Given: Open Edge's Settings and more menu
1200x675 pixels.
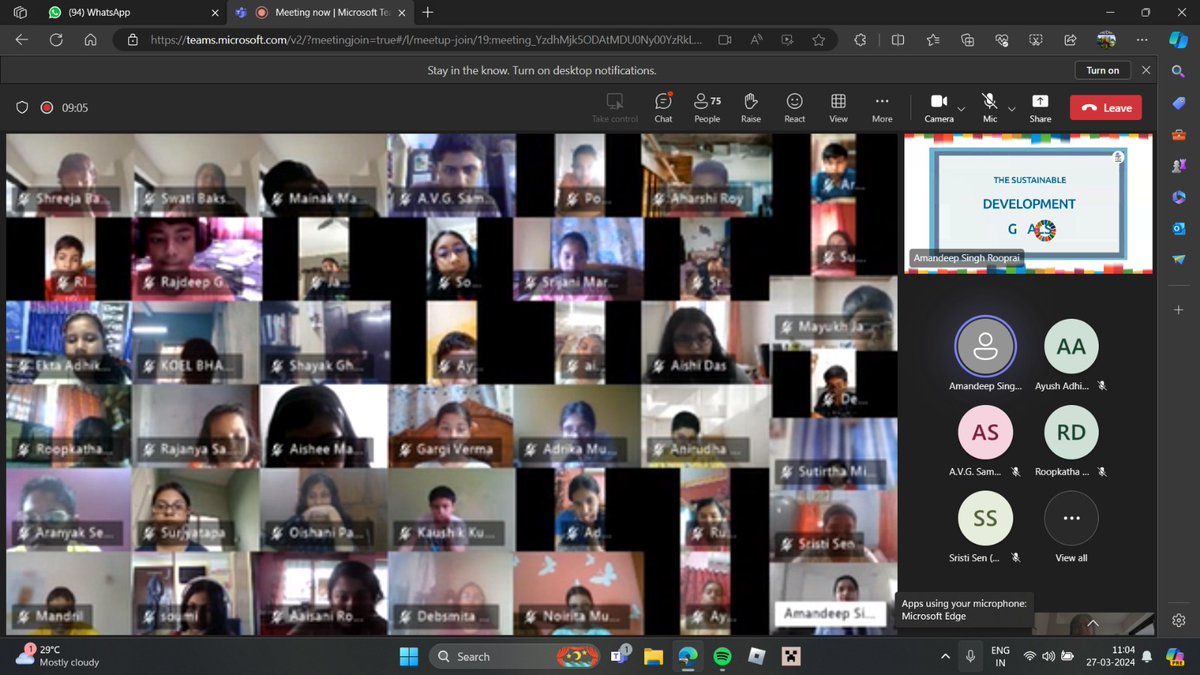Looking at the screenshot, I should [1141, 40].
